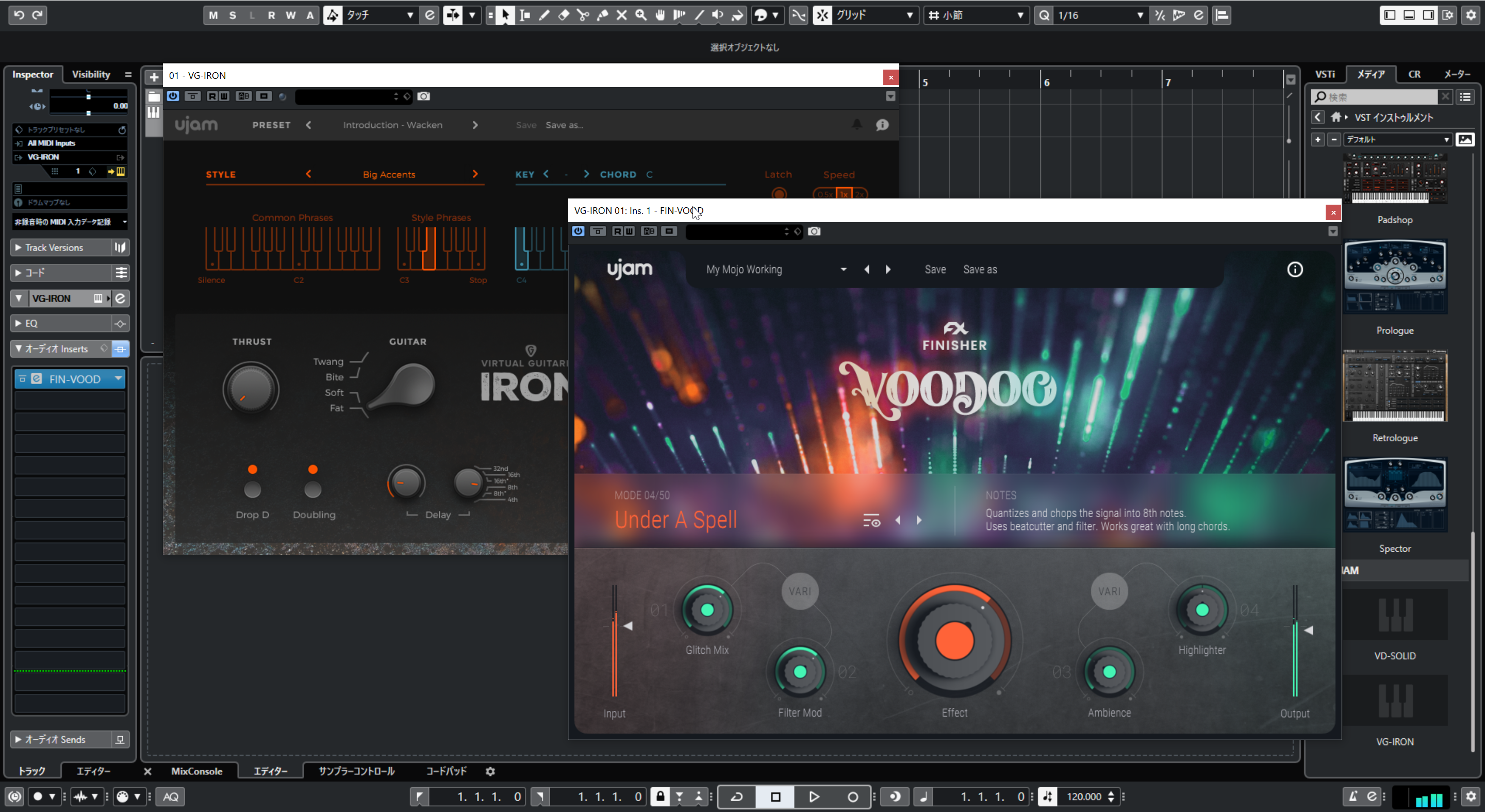Switch to the CR tab
The width and height of the screenshot is (1485, 812).
[1414, 74]
